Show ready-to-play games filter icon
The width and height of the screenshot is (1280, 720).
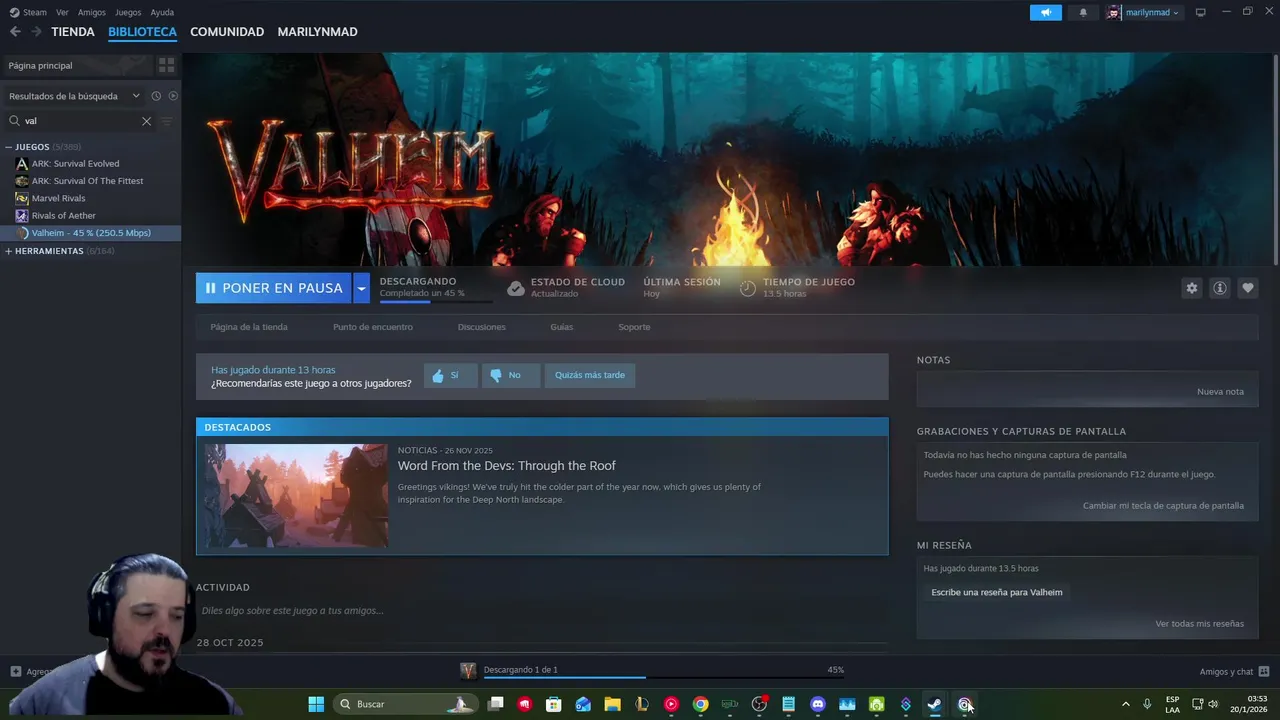coord(173,96)
